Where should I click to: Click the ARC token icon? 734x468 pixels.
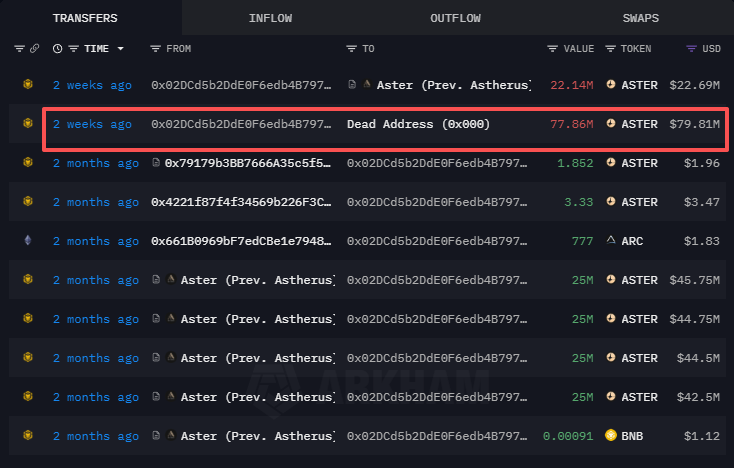click(611, 241)
